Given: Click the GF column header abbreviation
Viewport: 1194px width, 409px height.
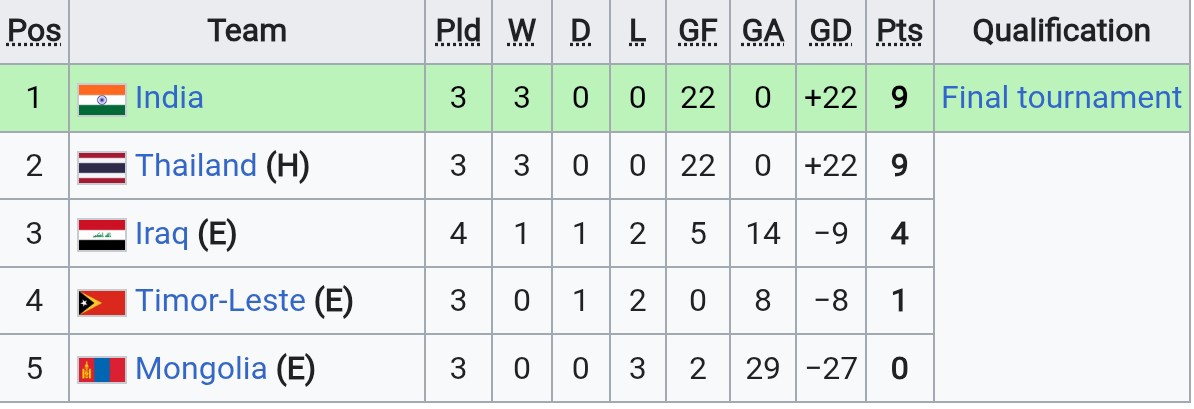Looking at the screenshot, I should click(x=698, y=31).
